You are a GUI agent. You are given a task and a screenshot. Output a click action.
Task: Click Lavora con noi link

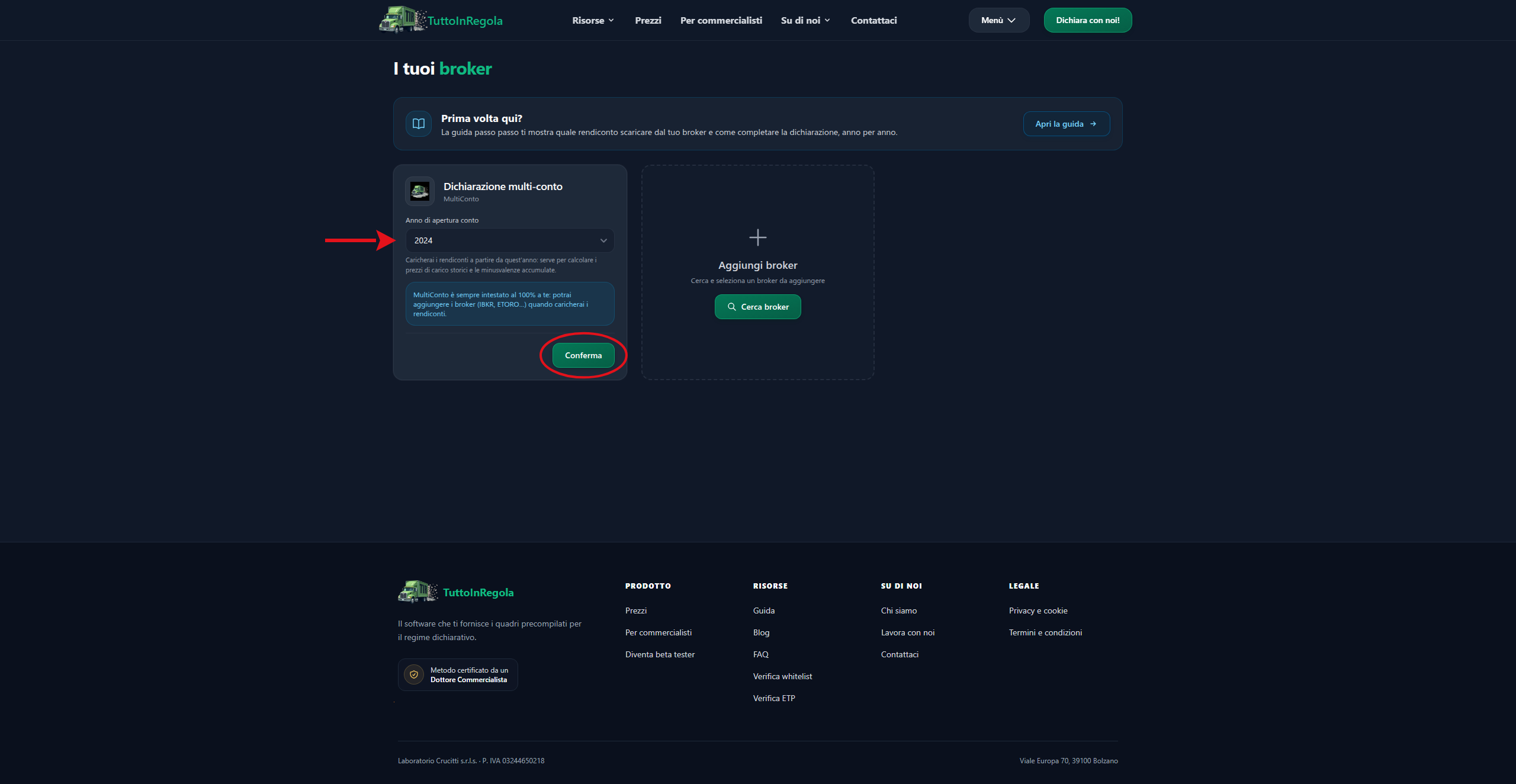click(x=907, y=632)
